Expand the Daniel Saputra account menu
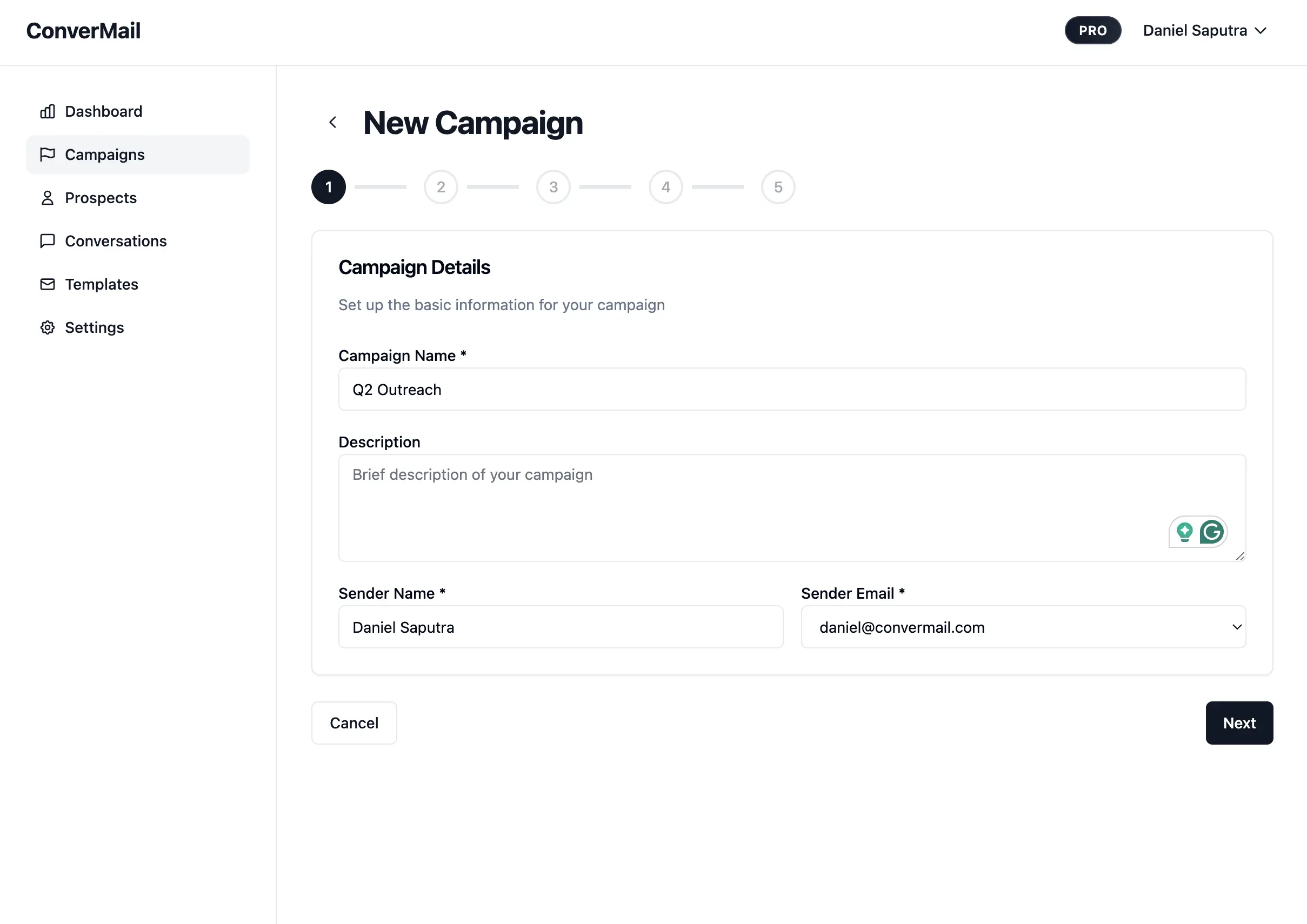 1204,31
